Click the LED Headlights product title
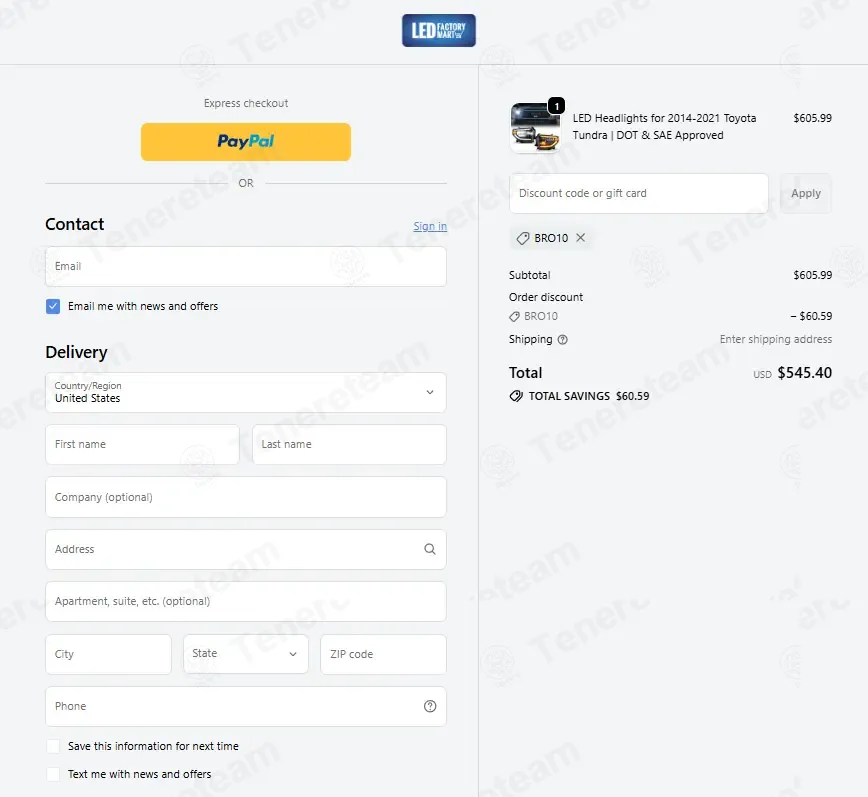The height and width of the screenshot is (797, 868). pyautogui.click(x=664, y=127)
